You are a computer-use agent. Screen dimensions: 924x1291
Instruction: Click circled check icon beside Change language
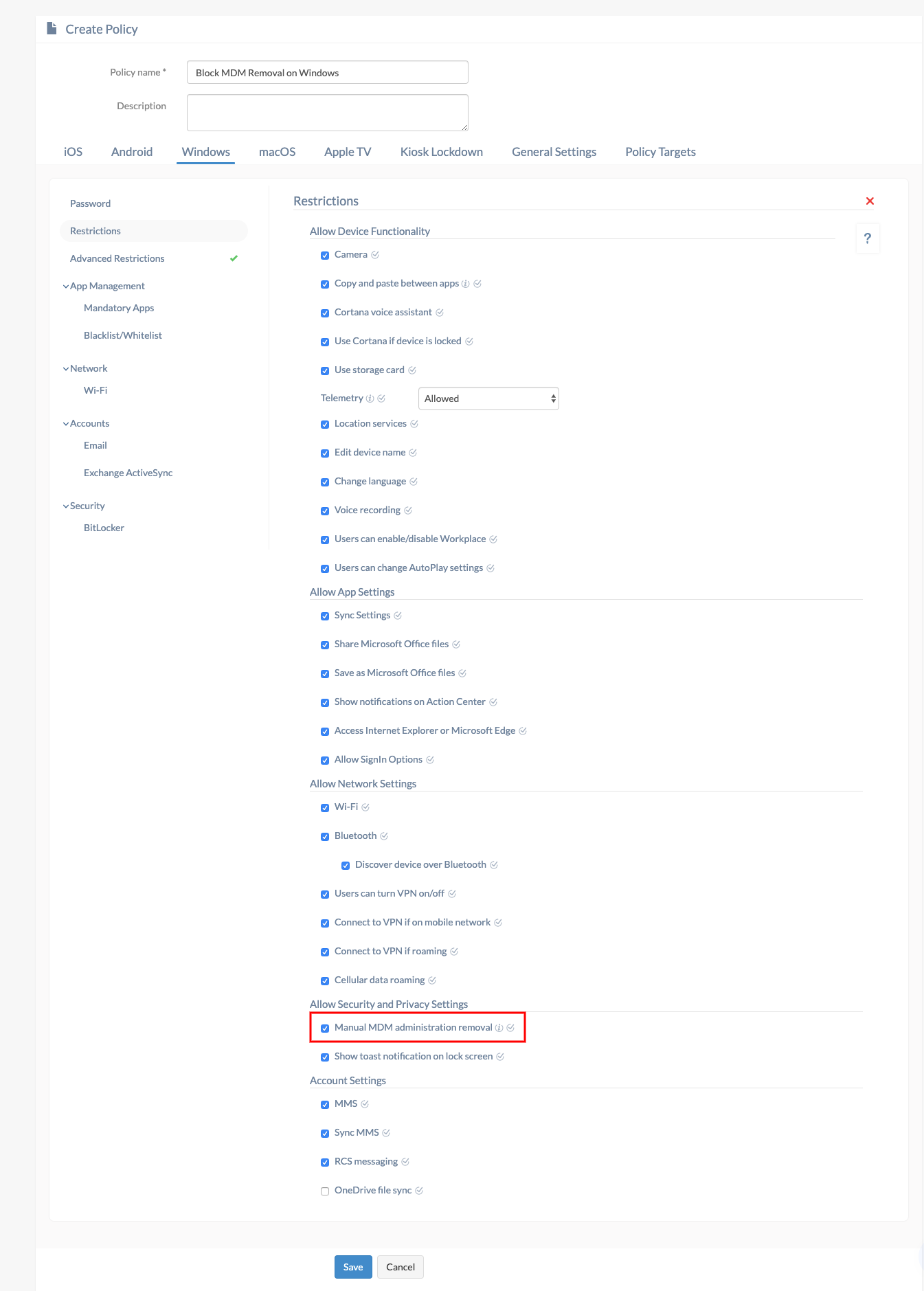[414, 482]
